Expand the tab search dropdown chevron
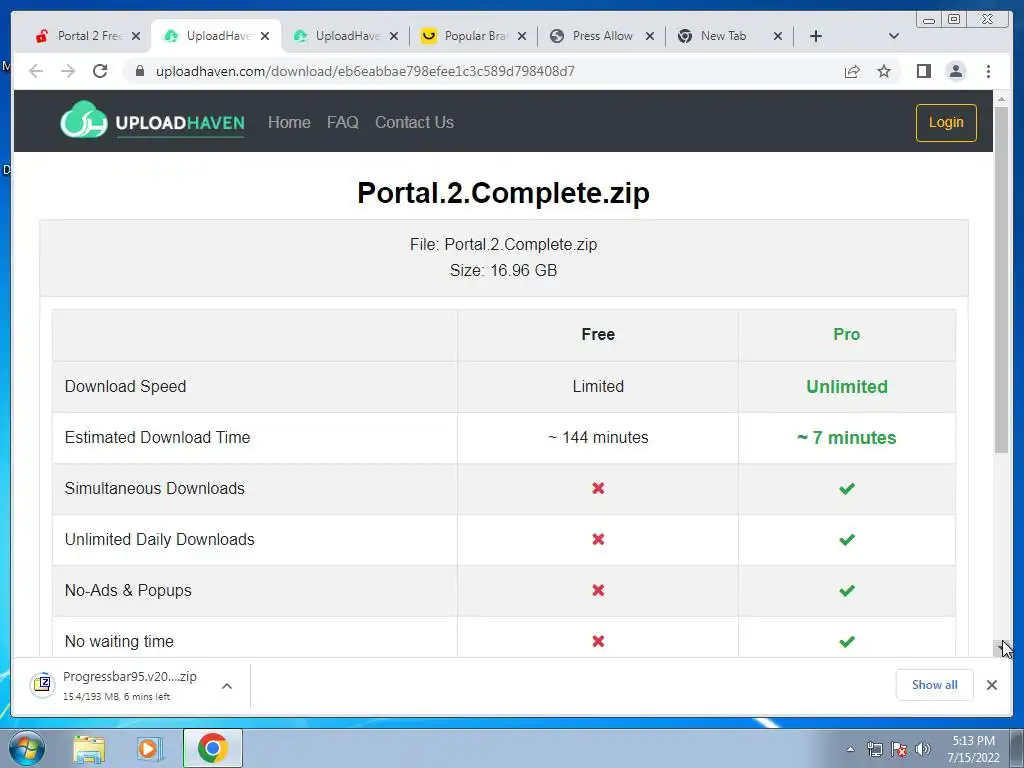The height and width of the screenshot is (768, 1024). pyautogui.click(x=894, y=36)
